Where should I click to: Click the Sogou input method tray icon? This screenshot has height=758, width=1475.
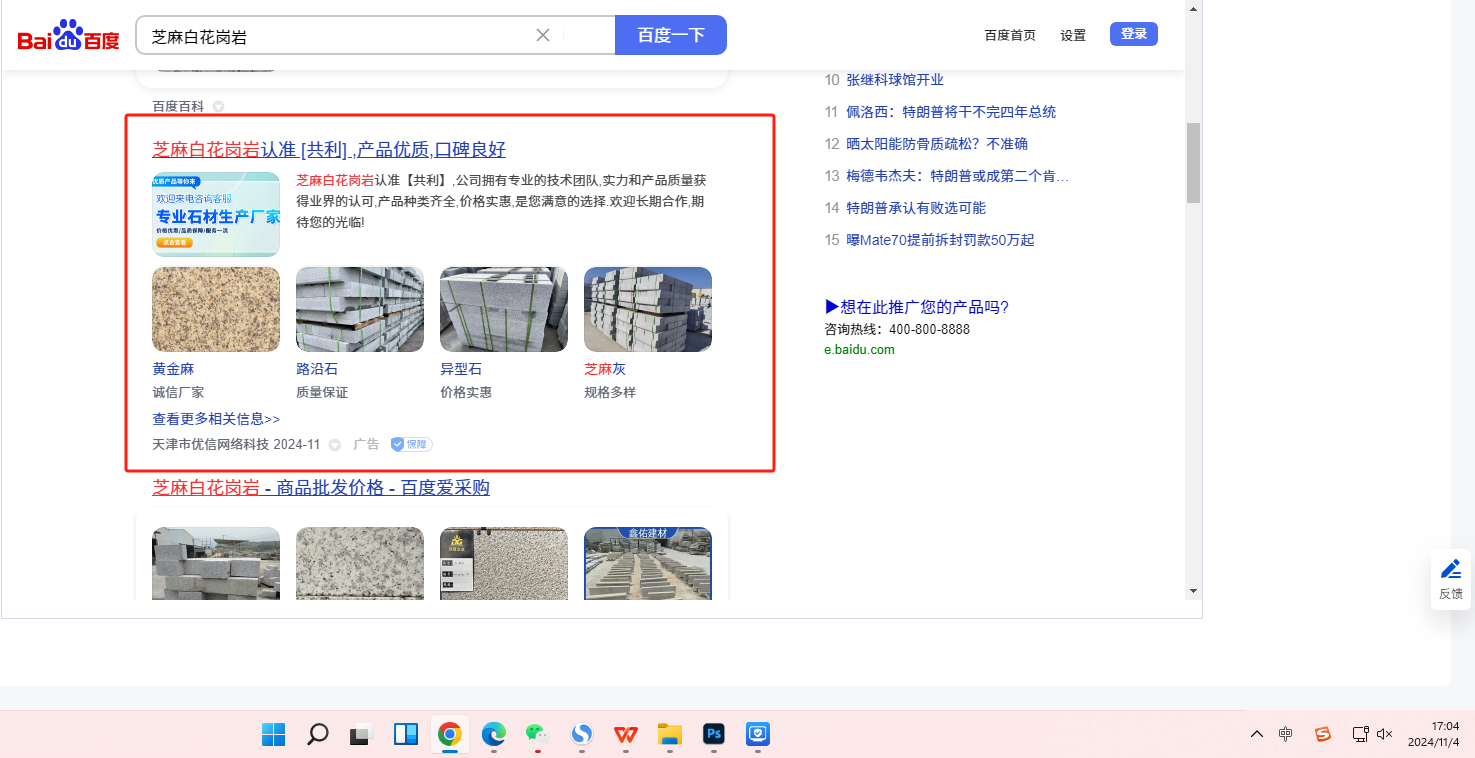(x=1323, y=735)
